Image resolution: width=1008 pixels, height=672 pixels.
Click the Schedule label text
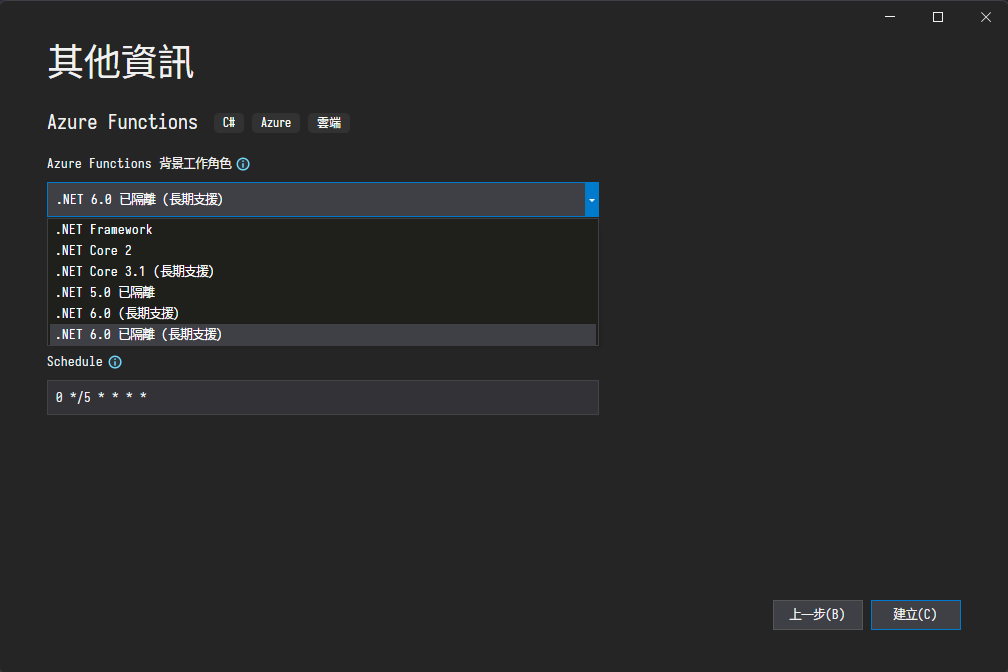pos(75,362)
